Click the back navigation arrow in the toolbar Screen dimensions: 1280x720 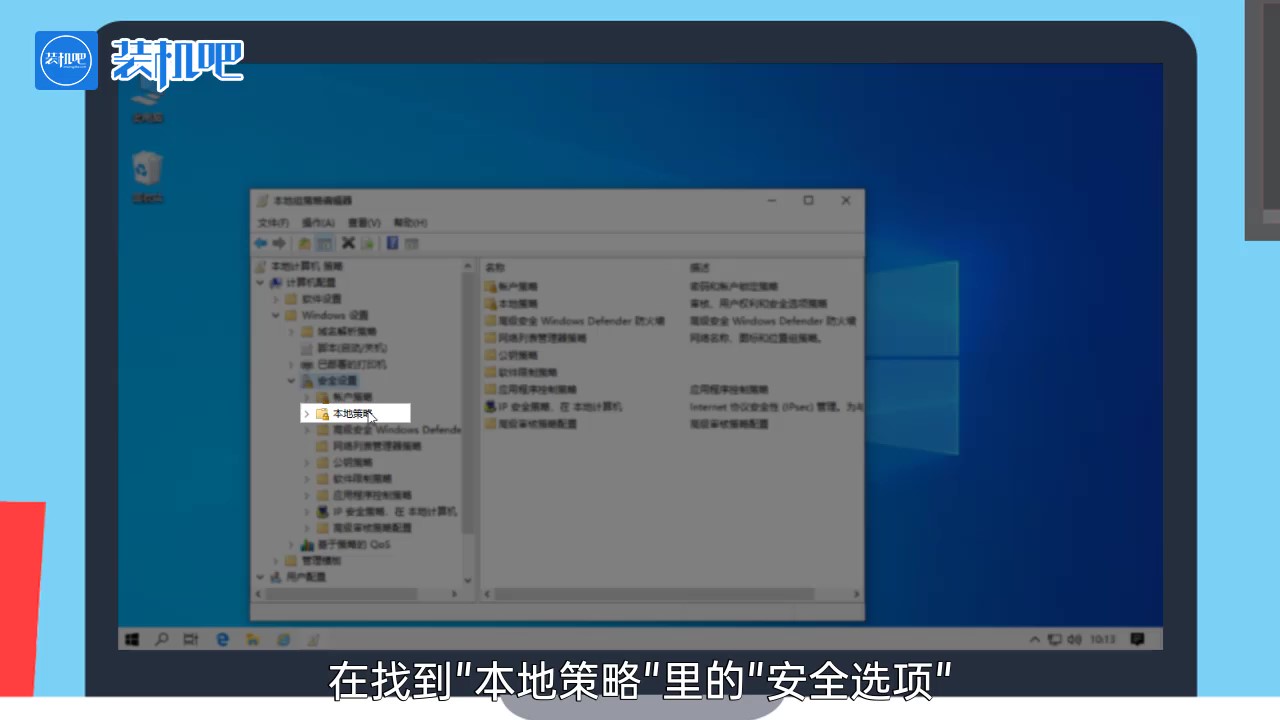tap(260, 243)
